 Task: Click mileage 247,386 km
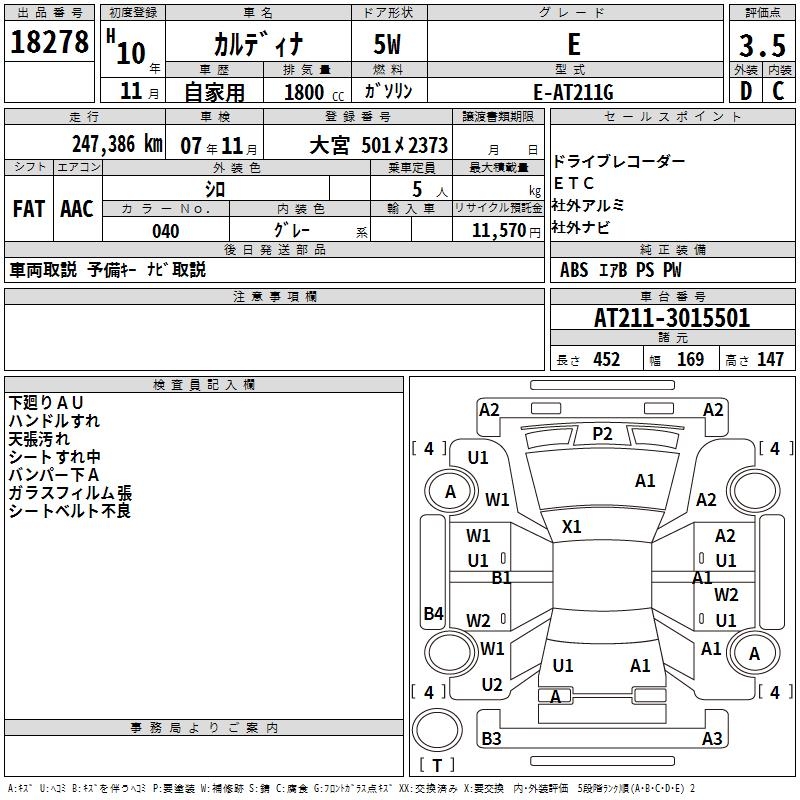click(x=117, y=144)
